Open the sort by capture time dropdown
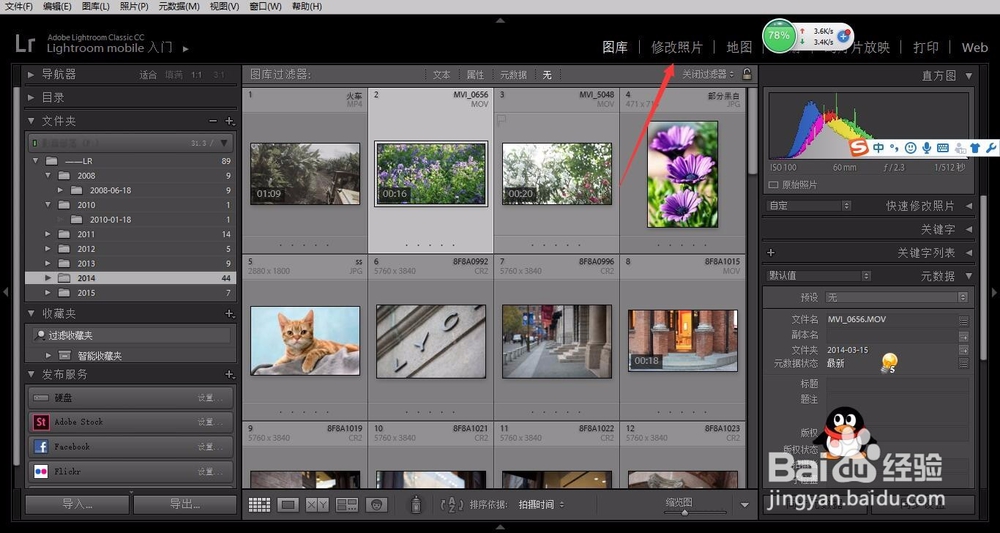 click(x=541, y=505)
